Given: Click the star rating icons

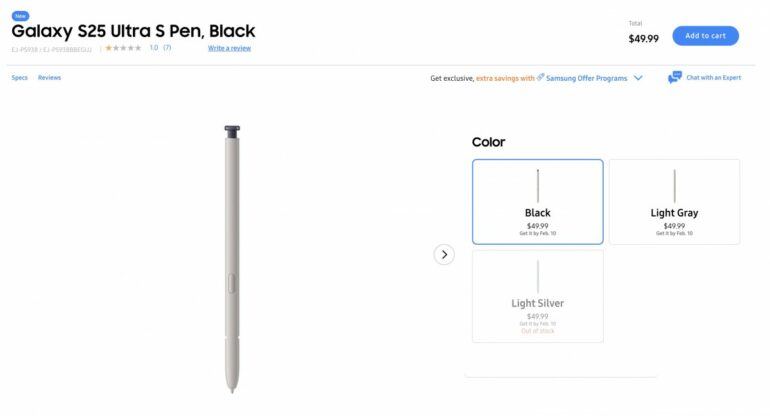Looking at the screenshot, I should pyautogui.click(x=124, y=47).
